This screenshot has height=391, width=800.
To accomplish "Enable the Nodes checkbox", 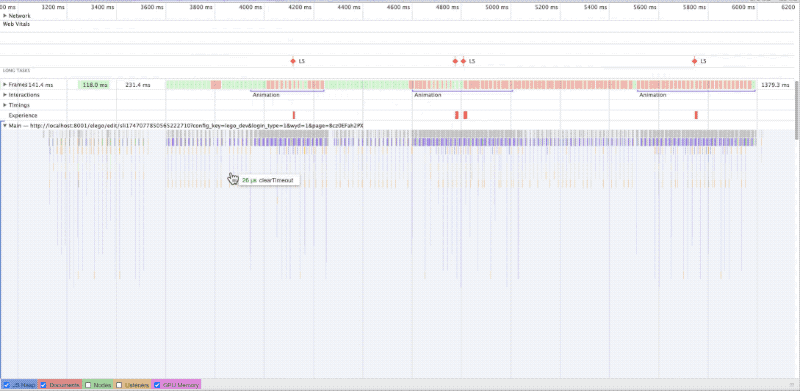I will click(88, 385).
